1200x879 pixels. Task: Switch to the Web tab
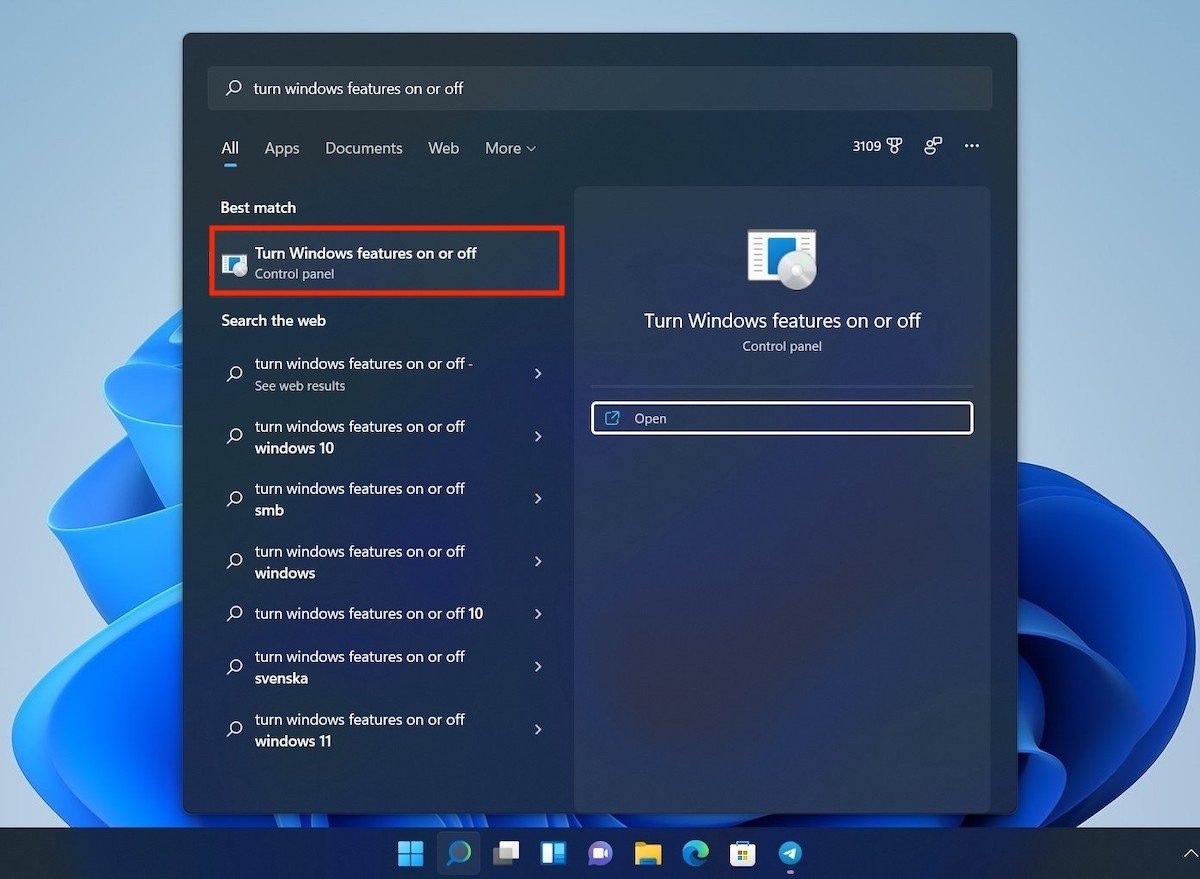click(x=443, y=148)
